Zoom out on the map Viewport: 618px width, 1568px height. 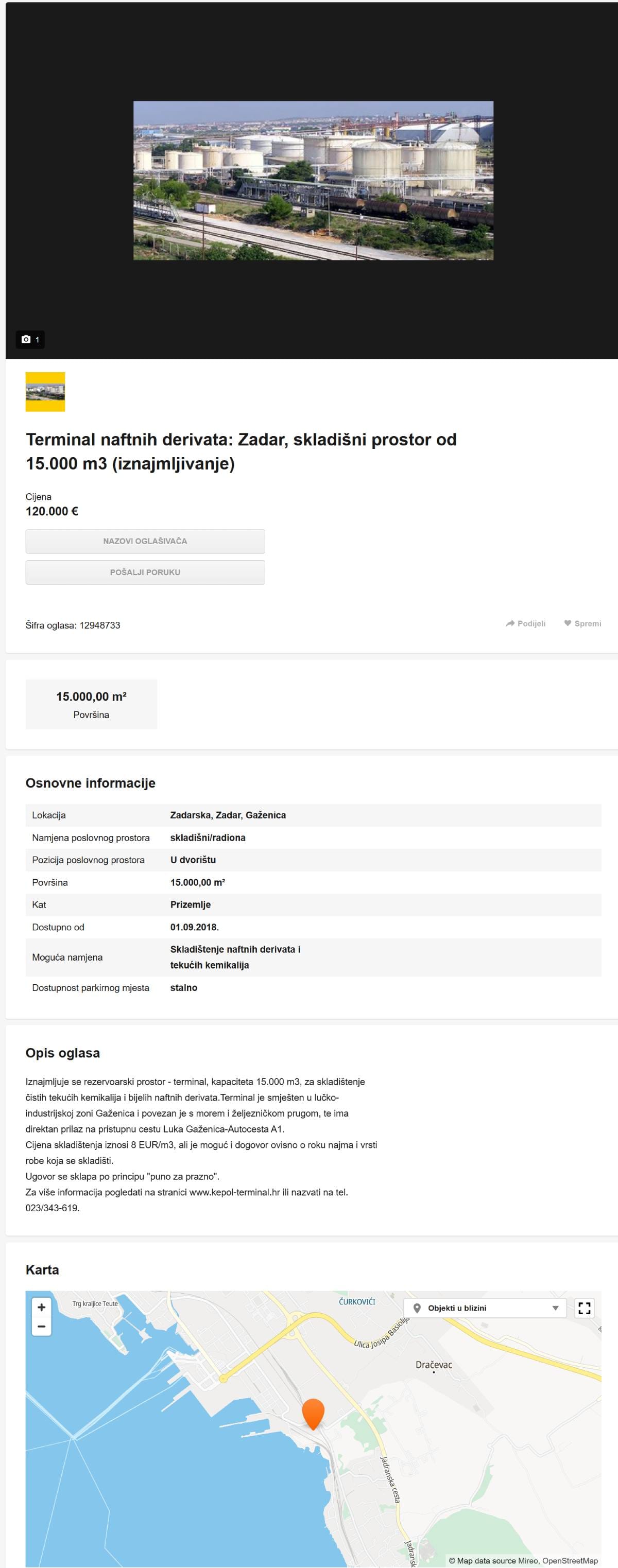[x=41, y=1327]
